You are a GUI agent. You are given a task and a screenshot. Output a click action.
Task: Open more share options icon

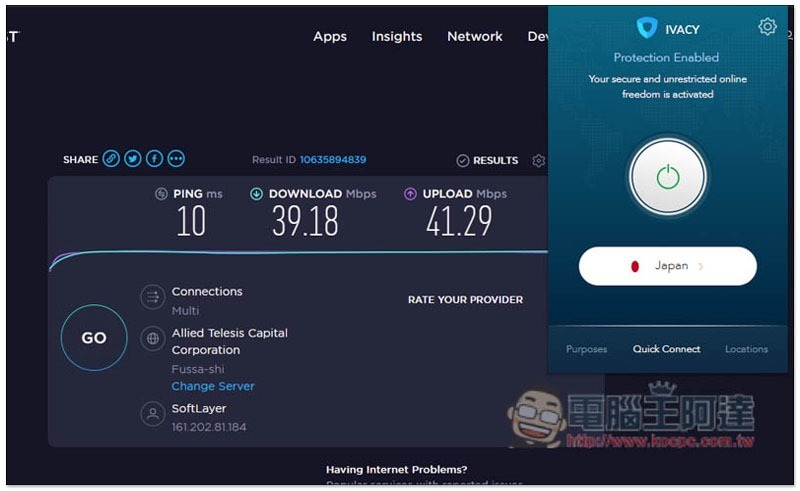point(177,159)
